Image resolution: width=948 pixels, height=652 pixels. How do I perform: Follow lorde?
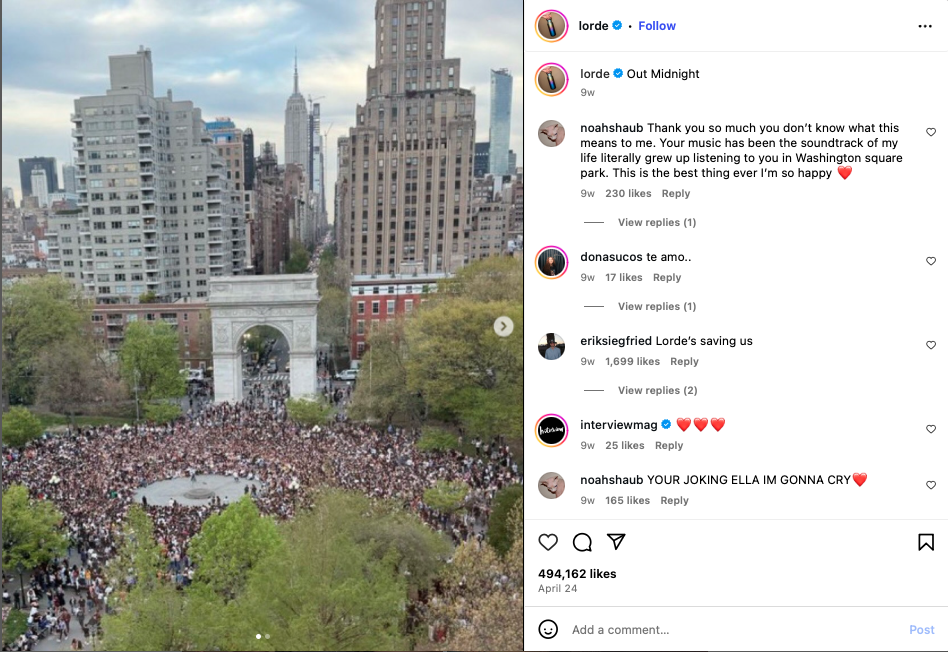pyautogui.click(x=657, y=26)
